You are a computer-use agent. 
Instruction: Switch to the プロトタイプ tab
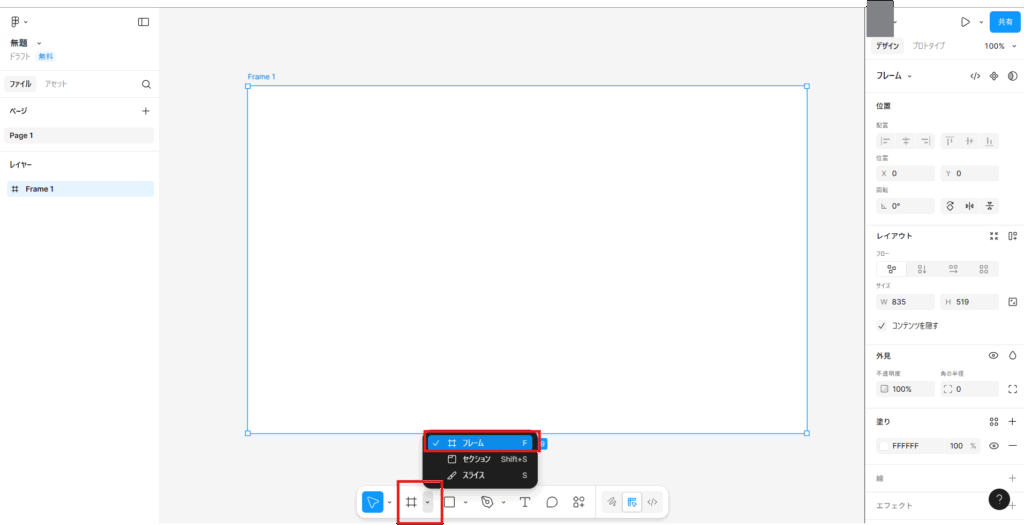928,46
